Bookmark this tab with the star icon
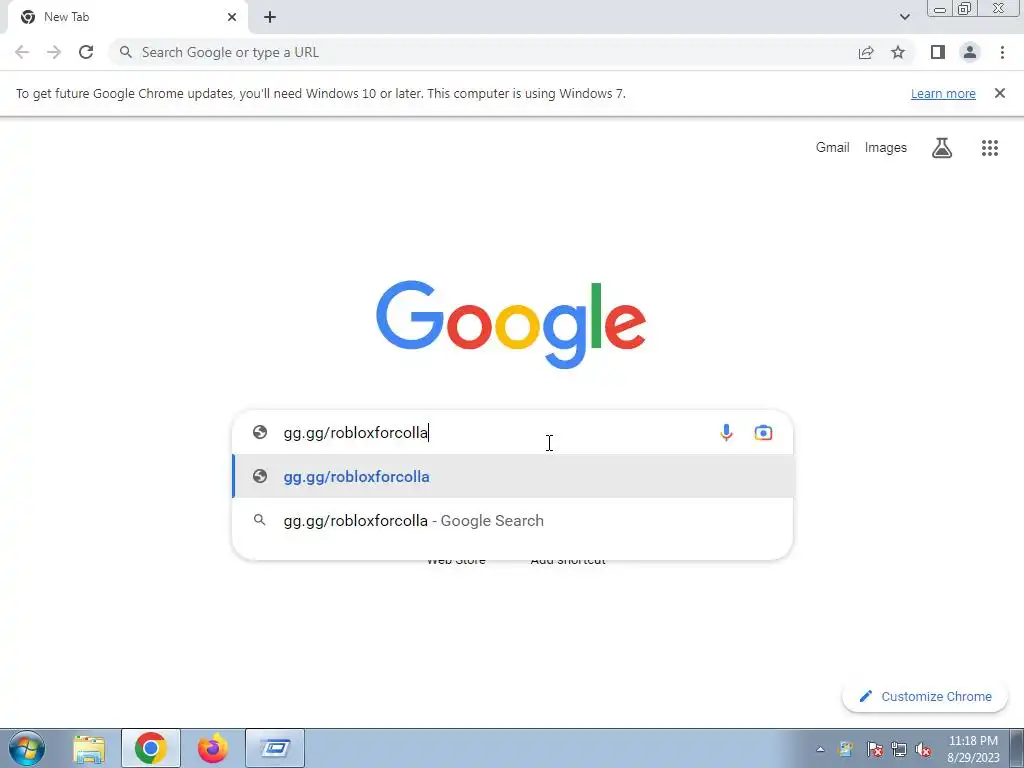This screenshot has width=1024, height=768. [x=898, y=52]
